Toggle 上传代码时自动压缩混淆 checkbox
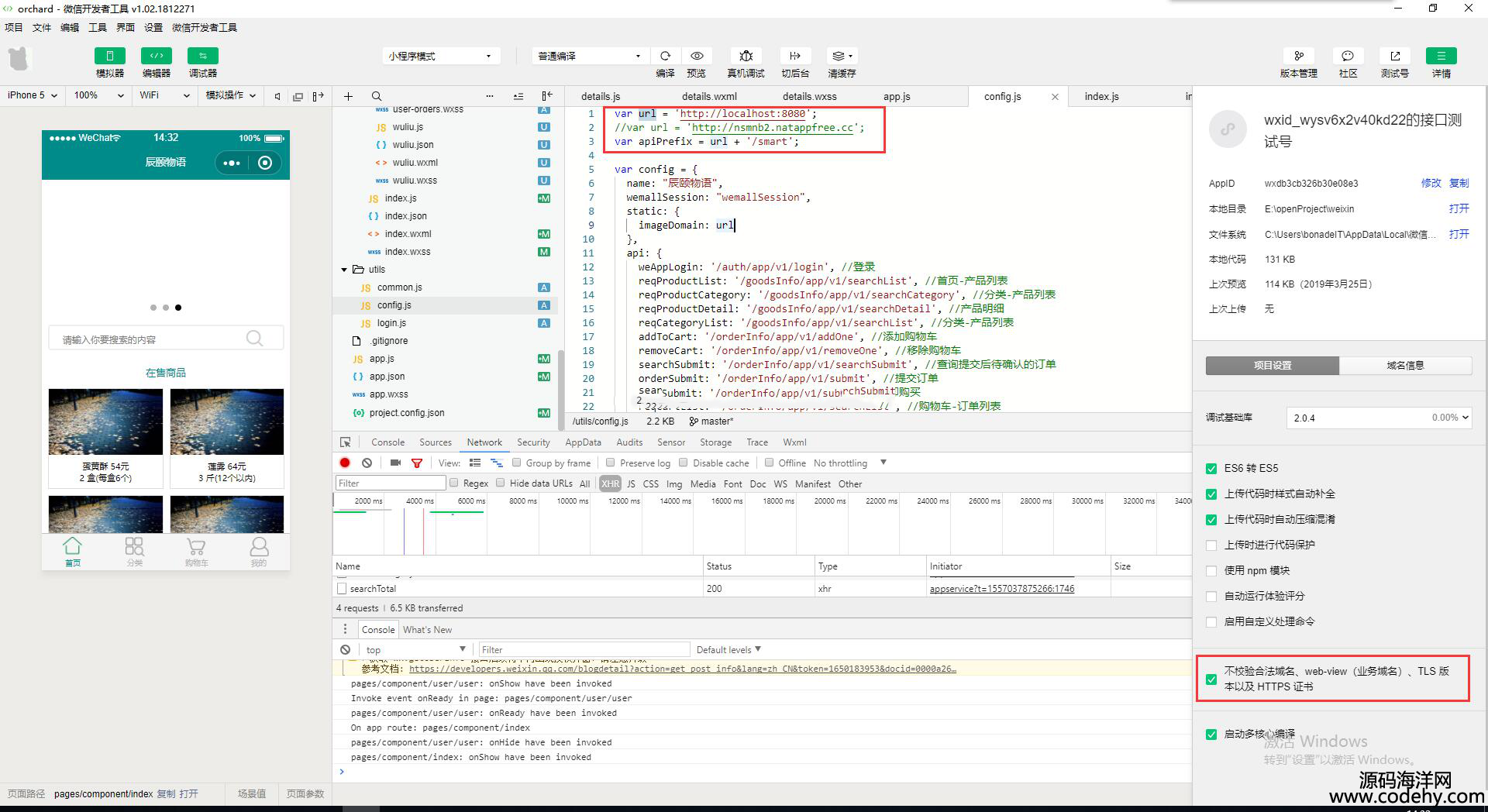The width and height of the screenshot is (1488, 812). 1211,519
